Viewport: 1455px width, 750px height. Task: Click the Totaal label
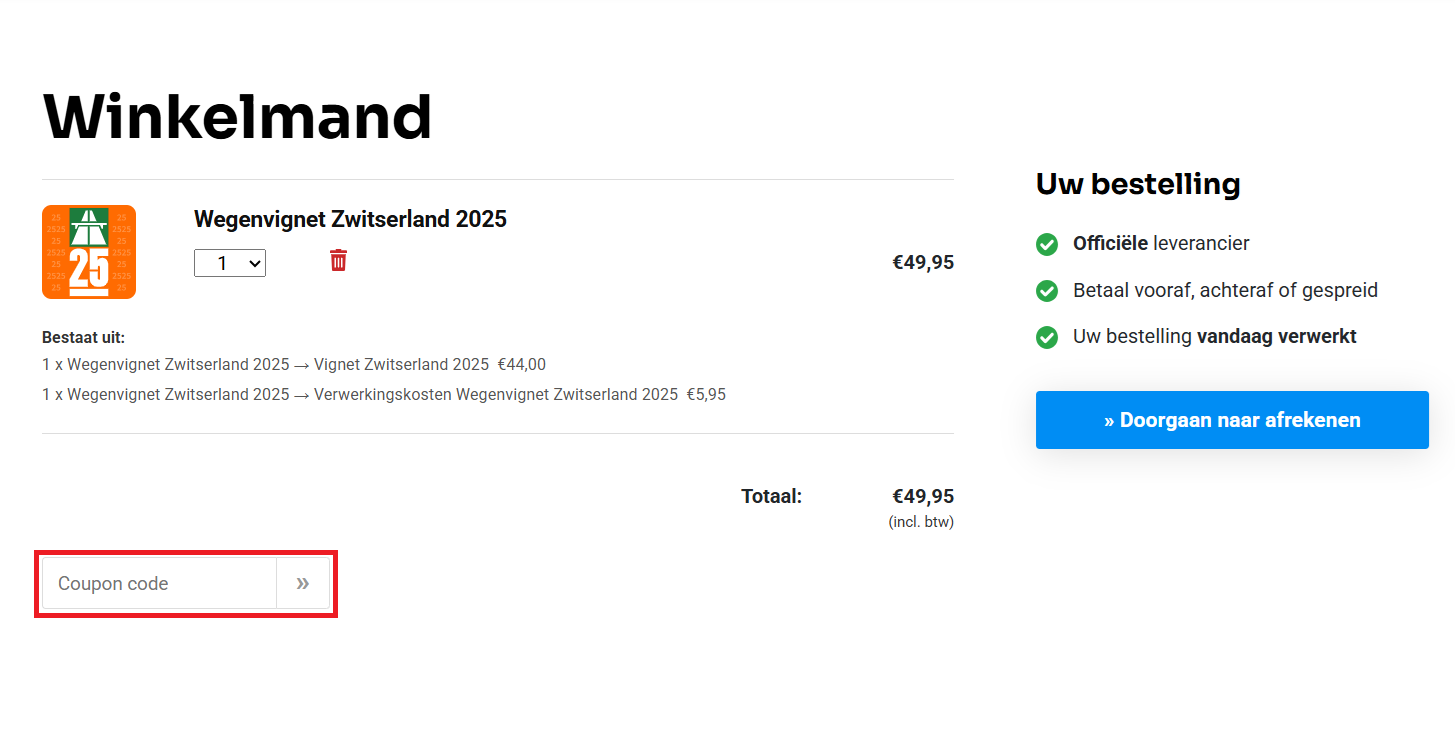(x=771, y=496)
